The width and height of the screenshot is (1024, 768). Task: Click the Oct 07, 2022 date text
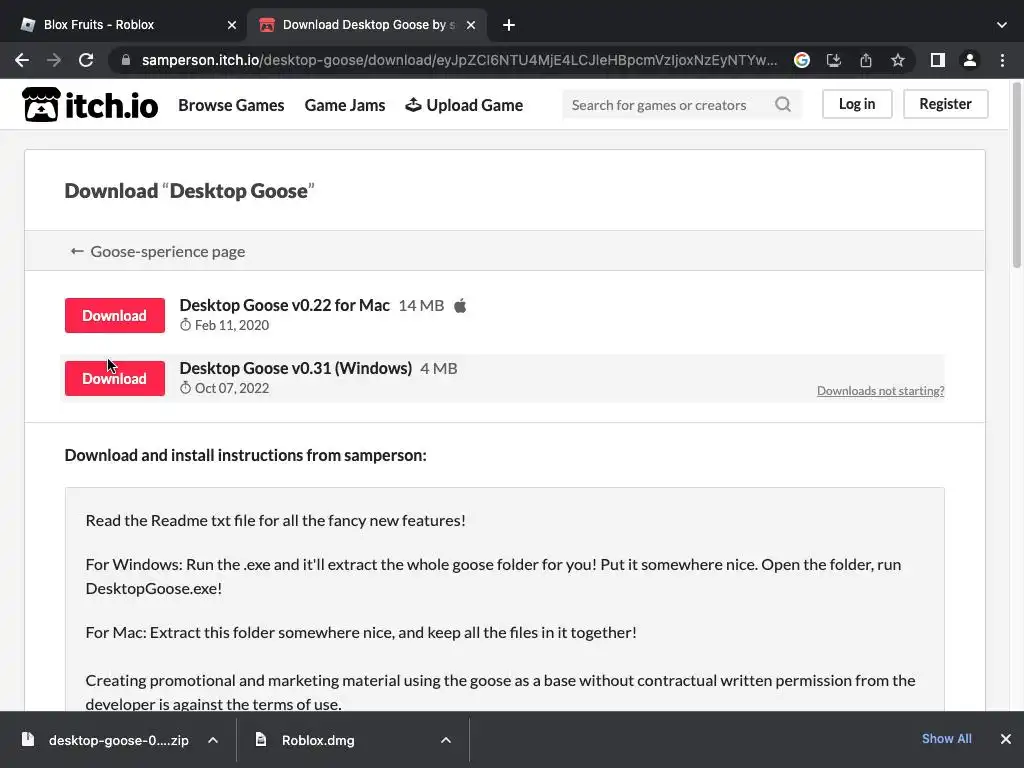[231, 388]
